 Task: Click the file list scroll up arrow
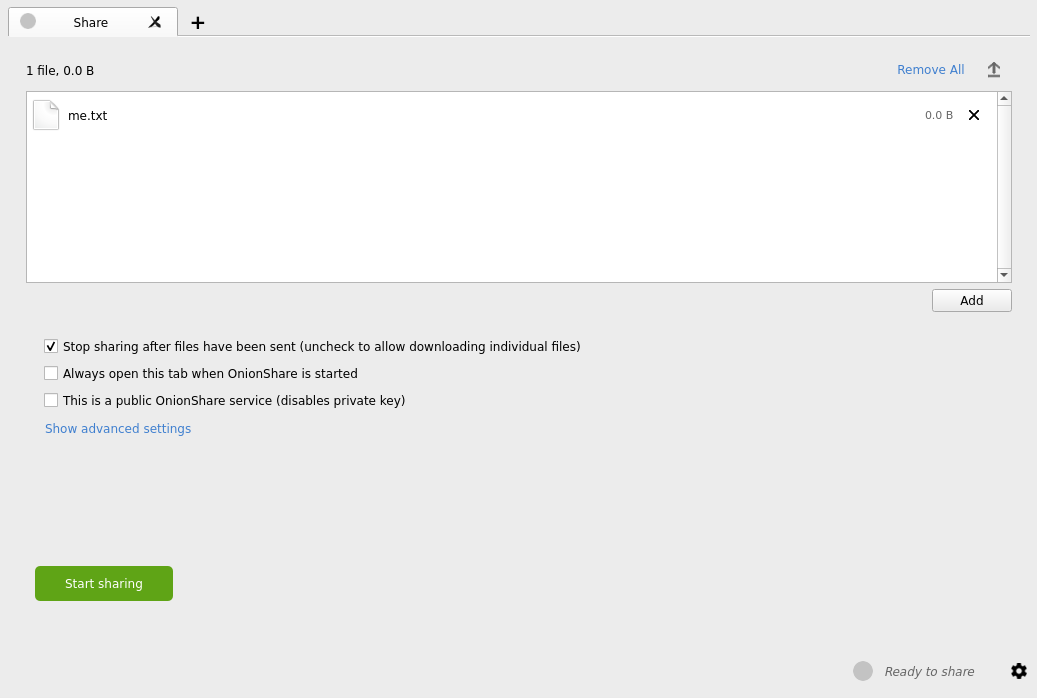click(x=1004, y=98)
